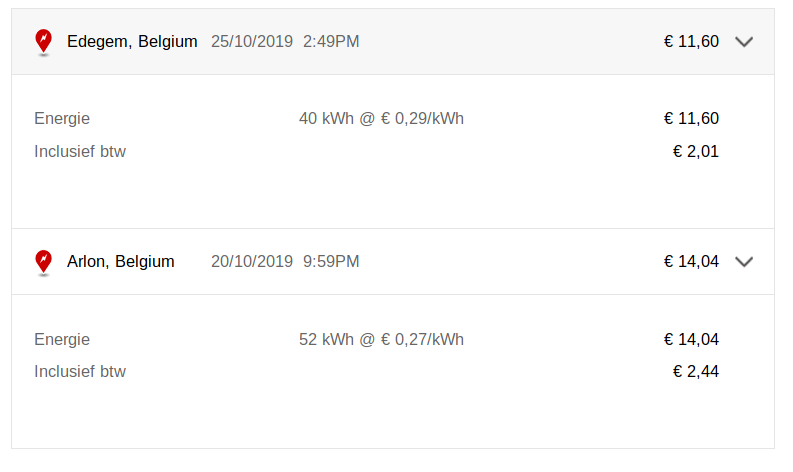Select the Arlon, Belgium location name

(x=120, y=261)
